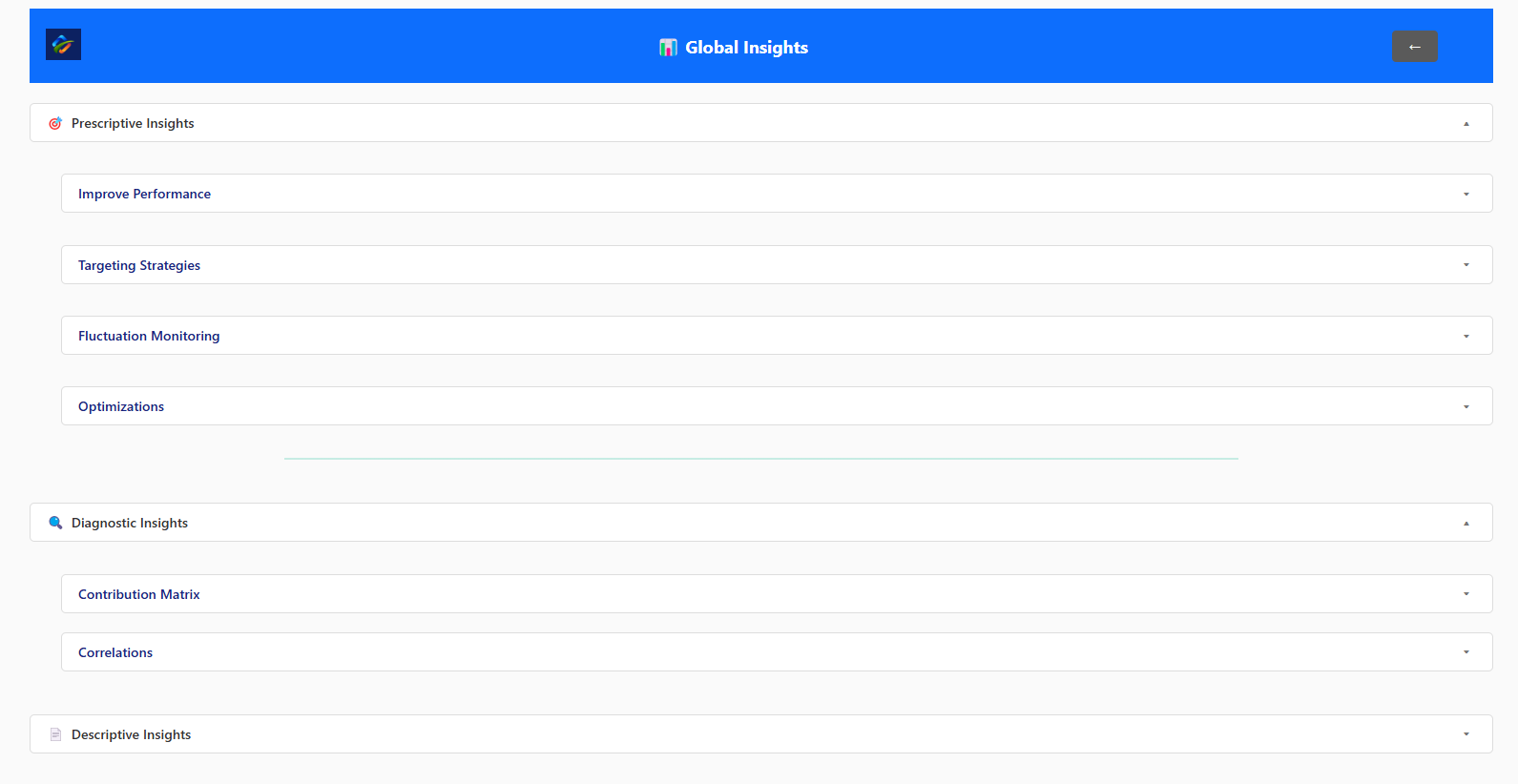Viewport: 1518px width, 784px height.
Task: Expand Optimizations with its caret icon
Action: tap(1466, 407)
